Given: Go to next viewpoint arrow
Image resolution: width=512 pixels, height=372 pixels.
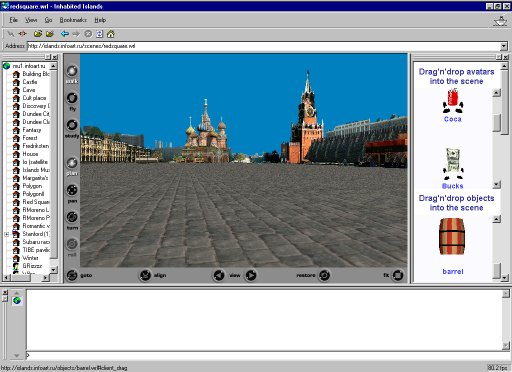Looking at the screenshot, I should click(251, 275).
